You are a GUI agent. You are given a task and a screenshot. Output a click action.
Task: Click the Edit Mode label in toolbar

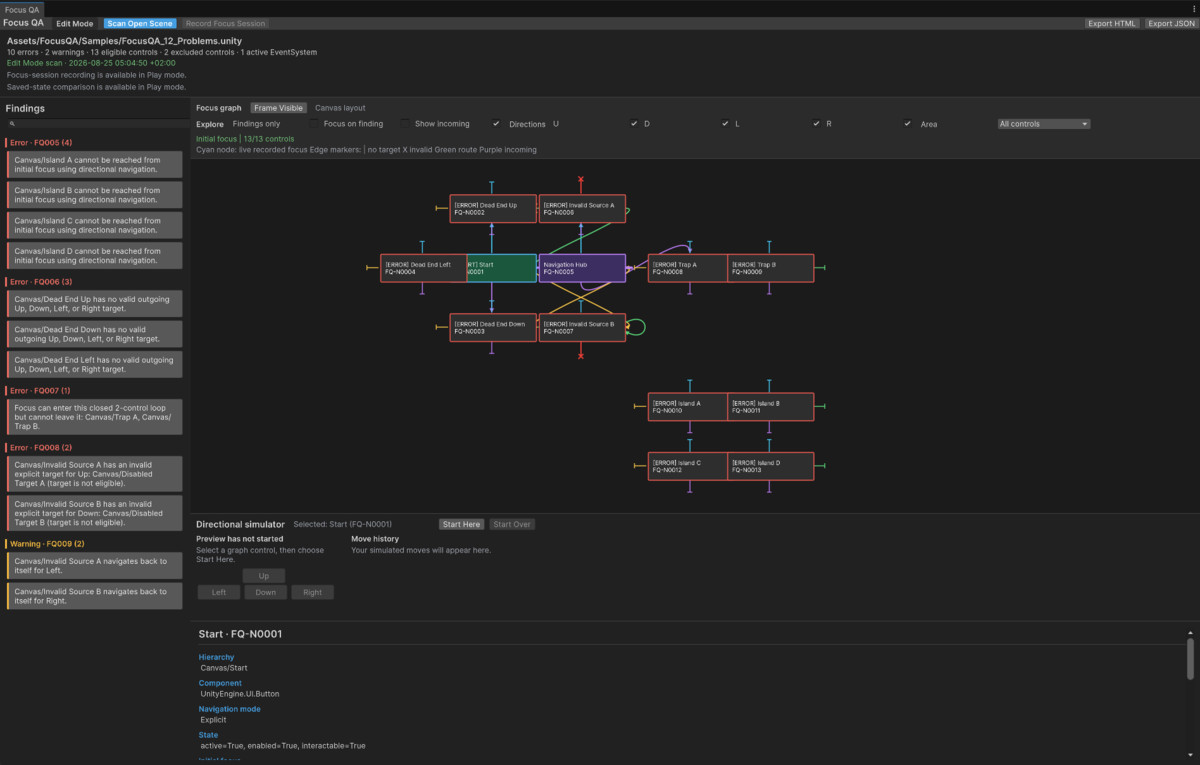74,23
